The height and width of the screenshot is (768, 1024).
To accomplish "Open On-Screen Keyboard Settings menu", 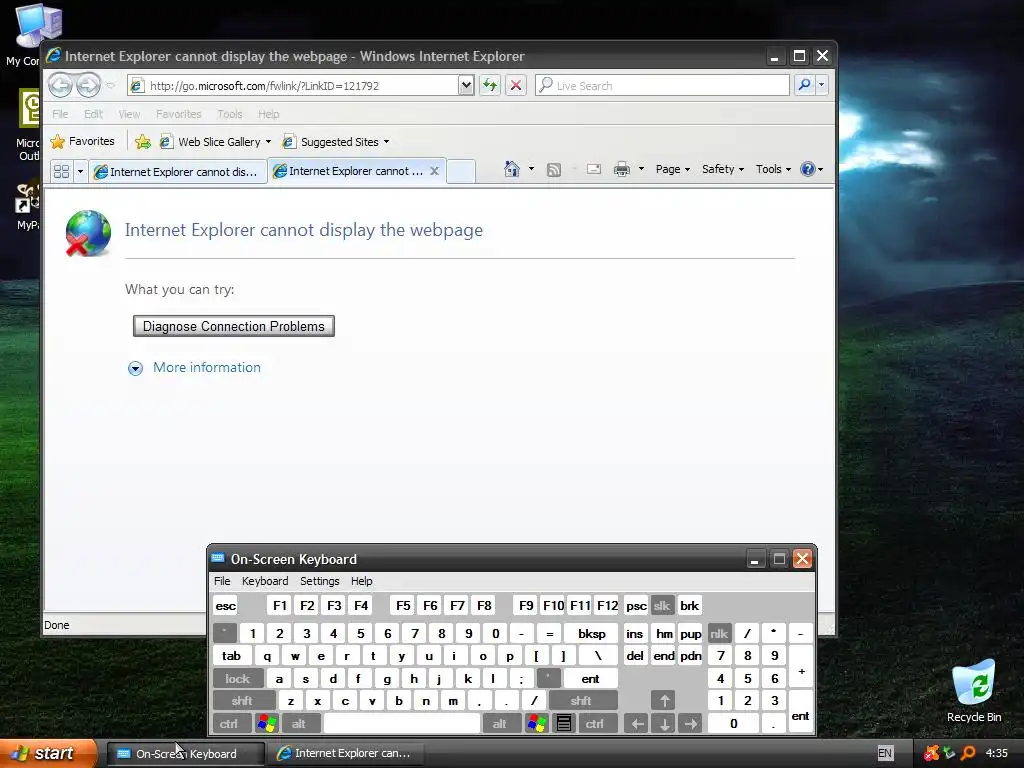I will [319, 581].
